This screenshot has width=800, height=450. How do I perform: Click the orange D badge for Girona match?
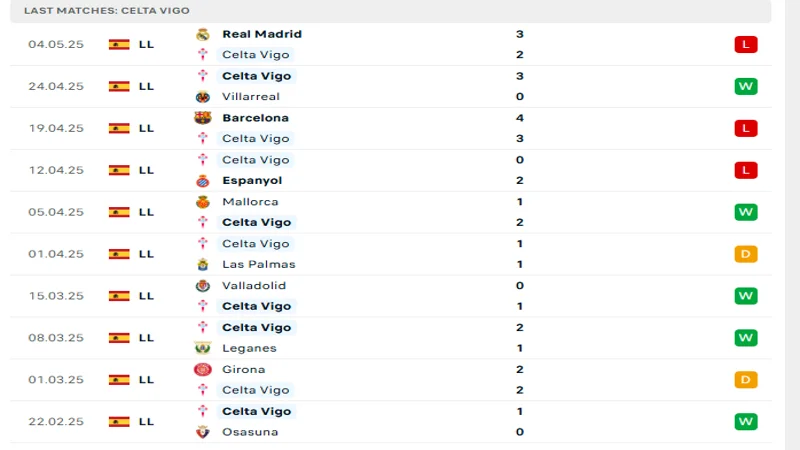745,380
